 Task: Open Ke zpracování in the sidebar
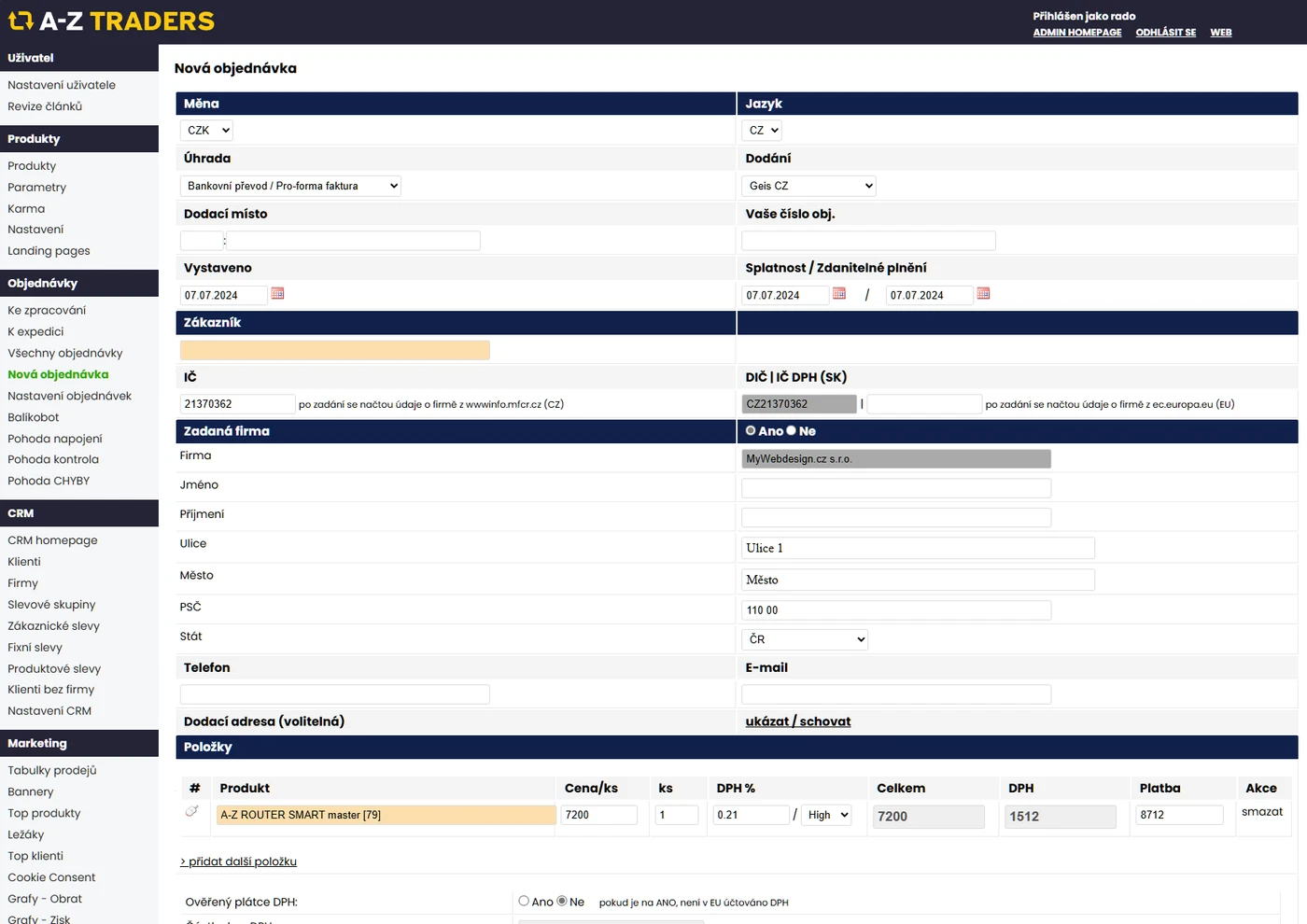47,310
